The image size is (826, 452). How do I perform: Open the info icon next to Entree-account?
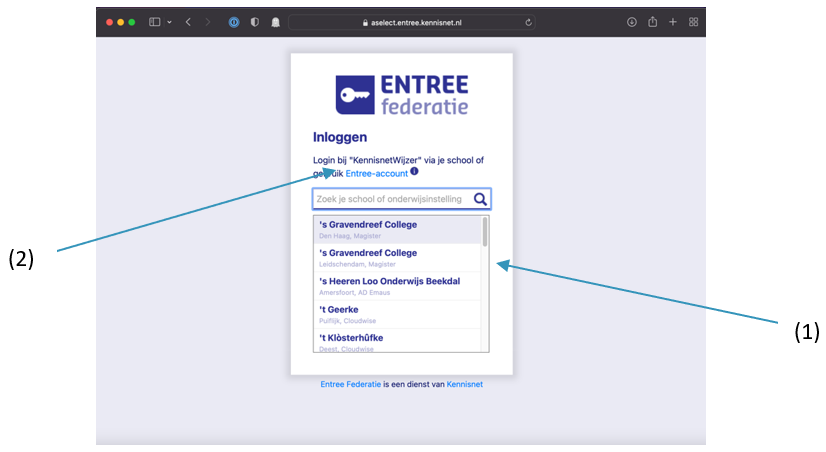(x=415, y=171)
